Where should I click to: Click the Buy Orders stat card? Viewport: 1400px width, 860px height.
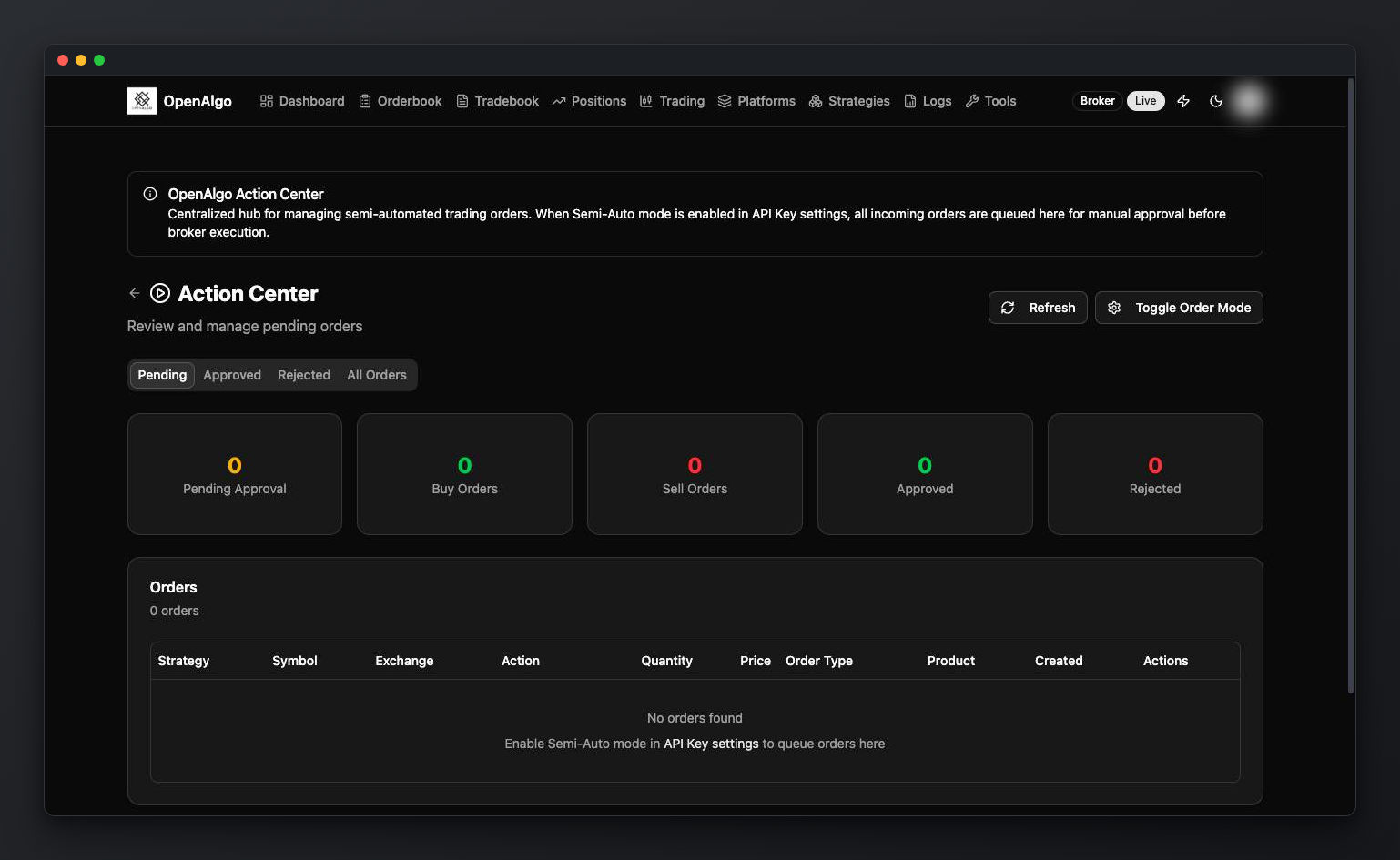coord(464,474)
